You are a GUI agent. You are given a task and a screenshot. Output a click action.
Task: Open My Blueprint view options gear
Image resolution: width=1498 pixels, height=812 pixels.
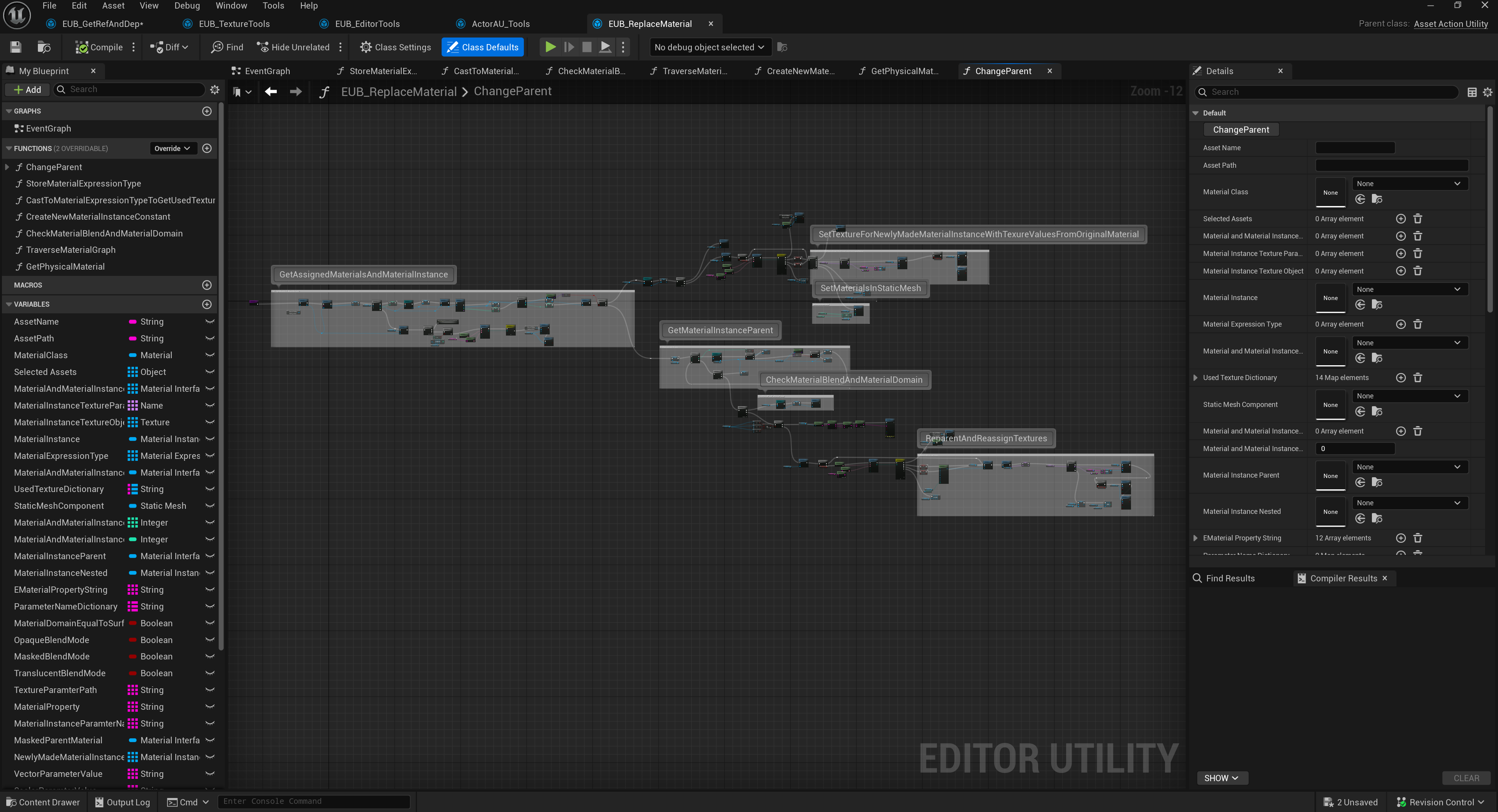tap(215, 89)
